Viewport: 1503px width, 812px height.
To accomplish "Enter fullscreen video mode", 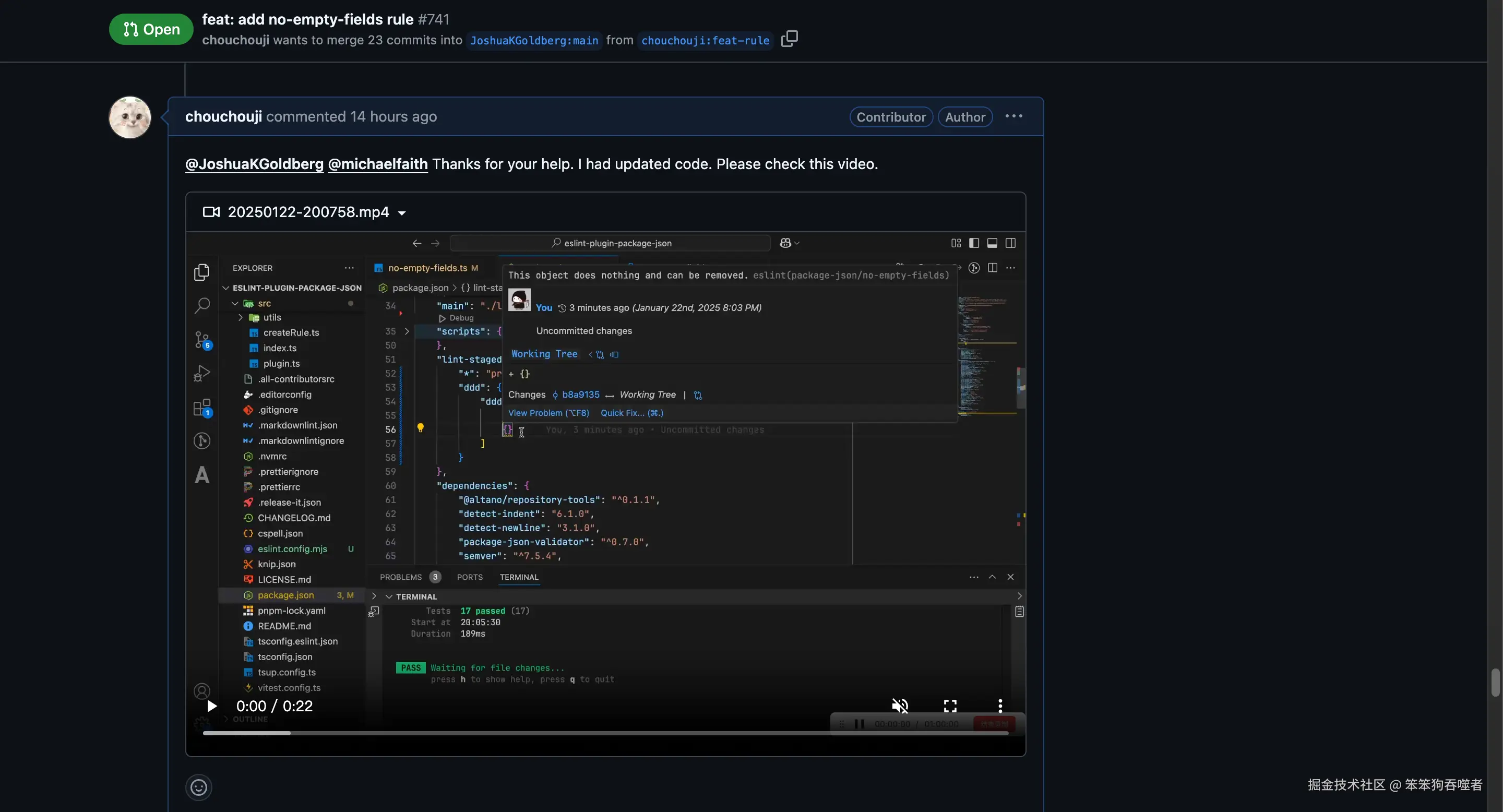I will (x=950, y=706).
